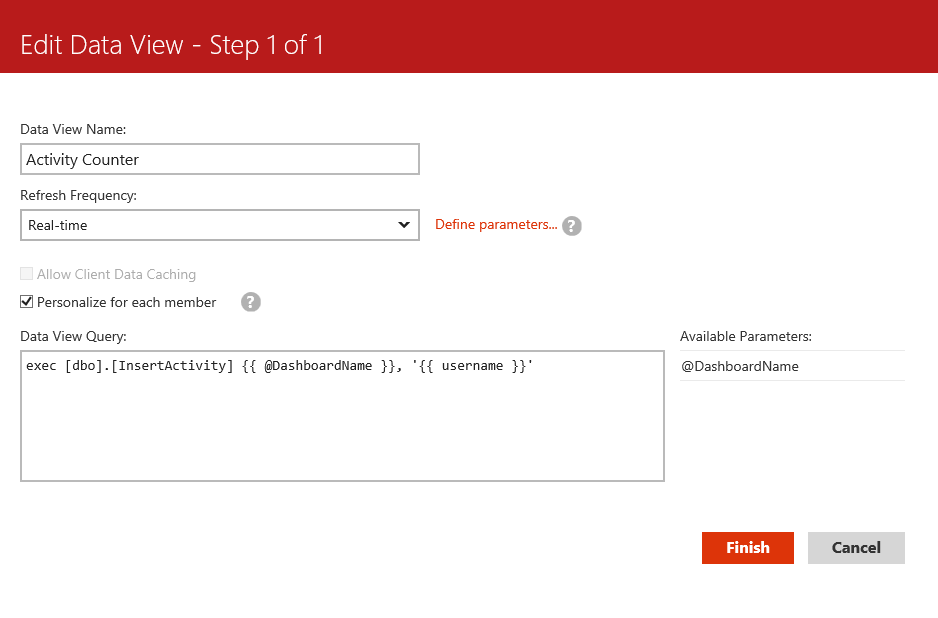
Task: Cancel editing the data view
Action: 856,548
